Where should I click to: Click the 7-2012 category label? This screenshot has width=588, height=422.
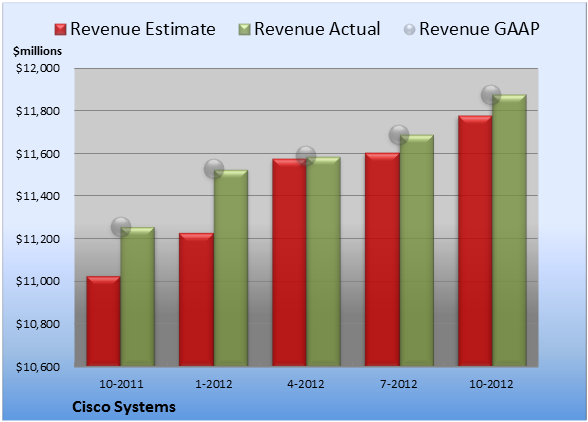pyautogui.click(x=399, y=384)
